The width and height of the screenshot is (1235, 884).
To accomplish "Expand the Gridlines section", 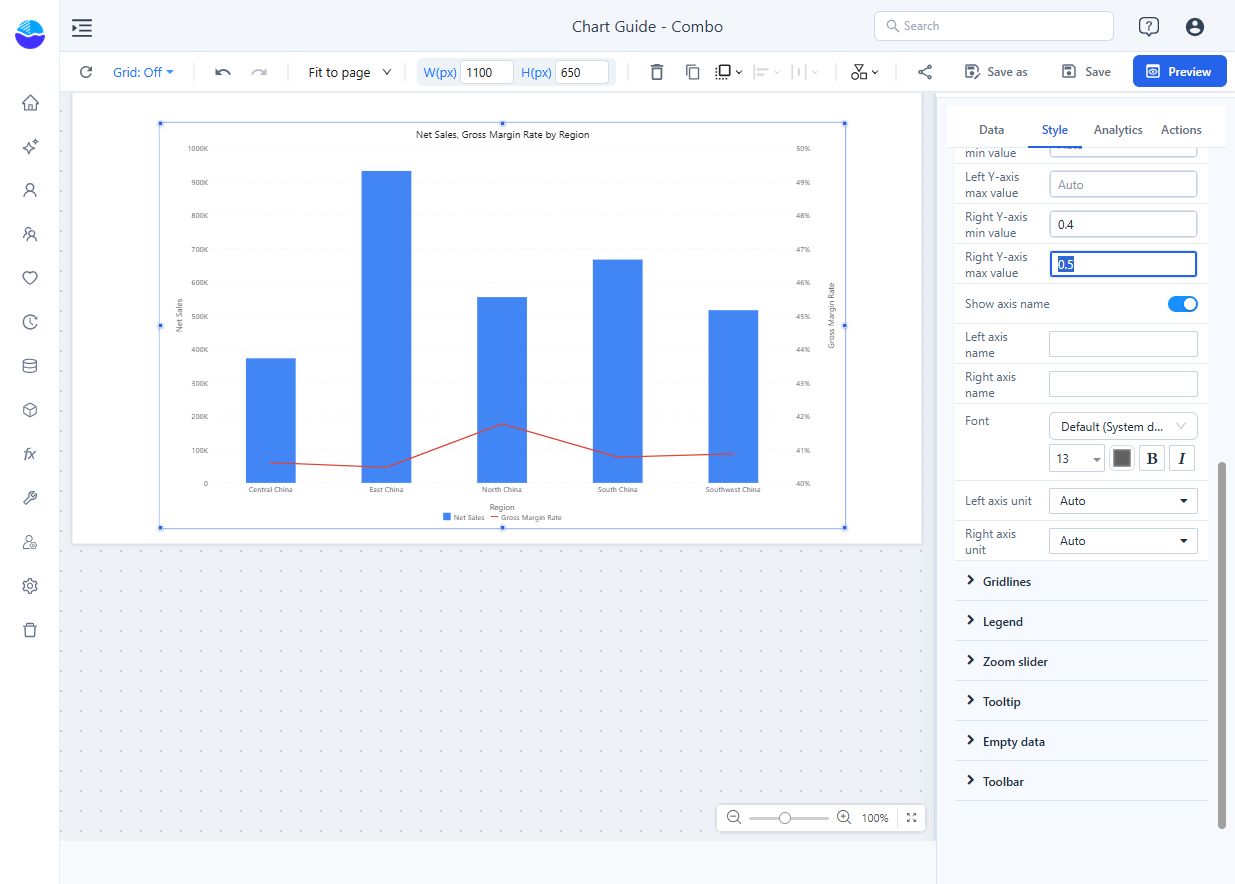I will click(x=1081, y=581).
